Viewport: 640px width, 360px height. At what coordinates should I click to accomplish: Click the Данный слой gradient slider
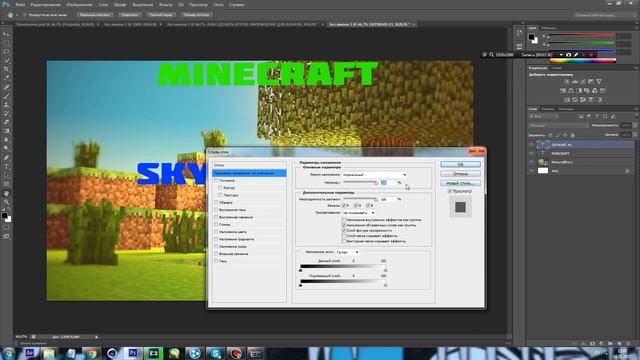pyautogui.click(x=343, y=267)
